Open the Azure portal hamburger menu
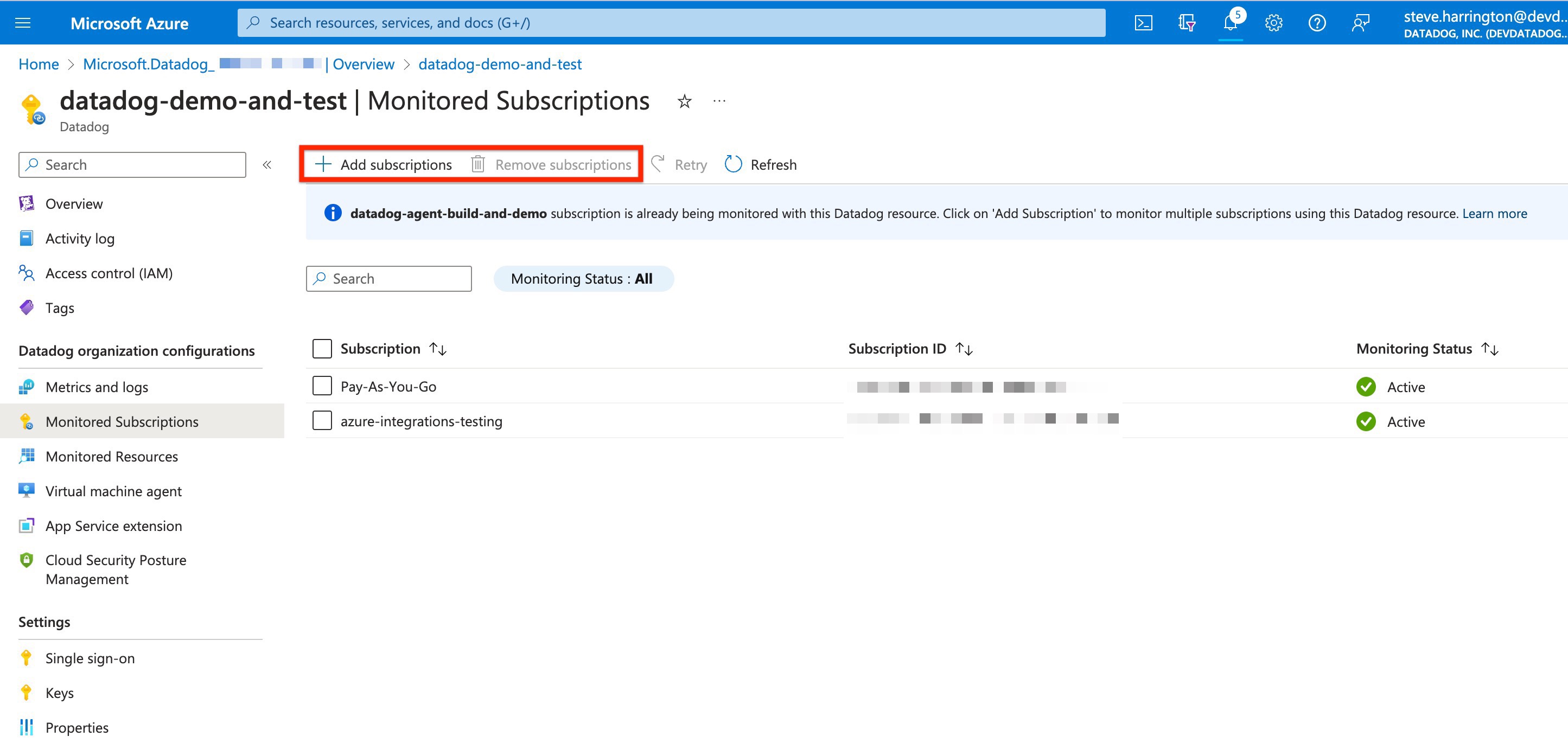The height and width of the screenshot is (743, 1568). click(22, 23)
